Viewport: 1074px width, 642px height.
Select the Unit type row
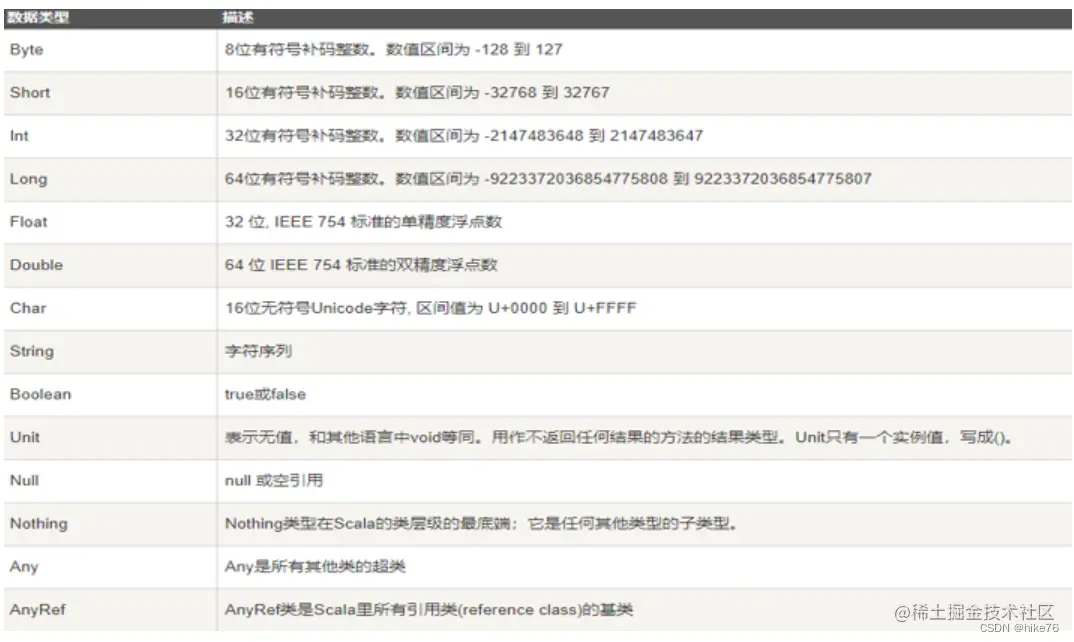(24, 437)
